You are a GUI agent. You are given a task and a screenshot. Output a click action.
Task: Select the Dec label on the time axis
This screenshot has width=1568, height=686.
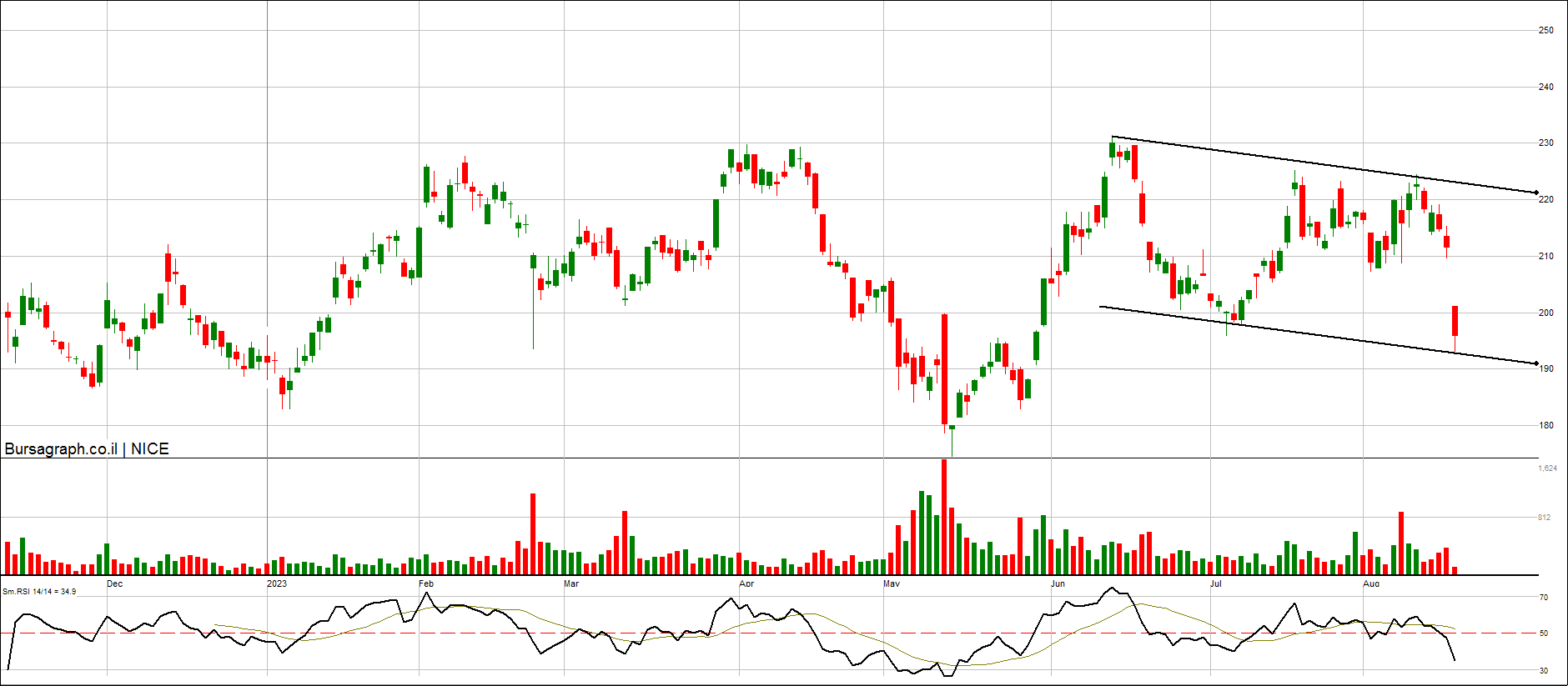114,583
